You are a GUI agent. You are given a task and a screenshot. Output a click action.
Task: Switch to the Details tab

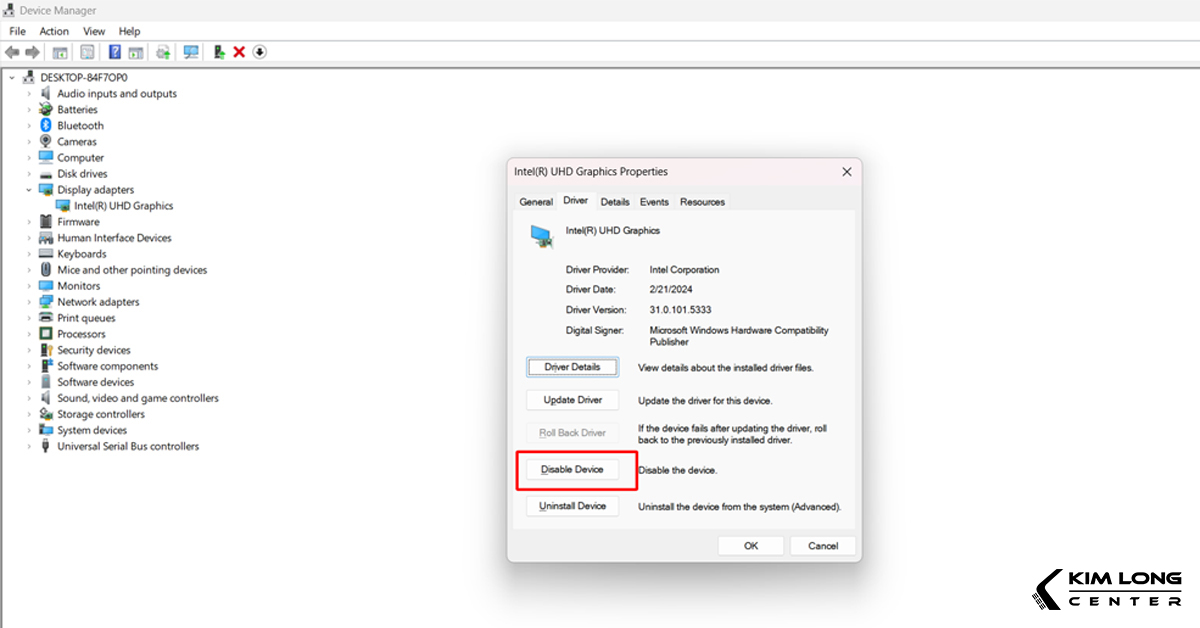click(615, 201)
